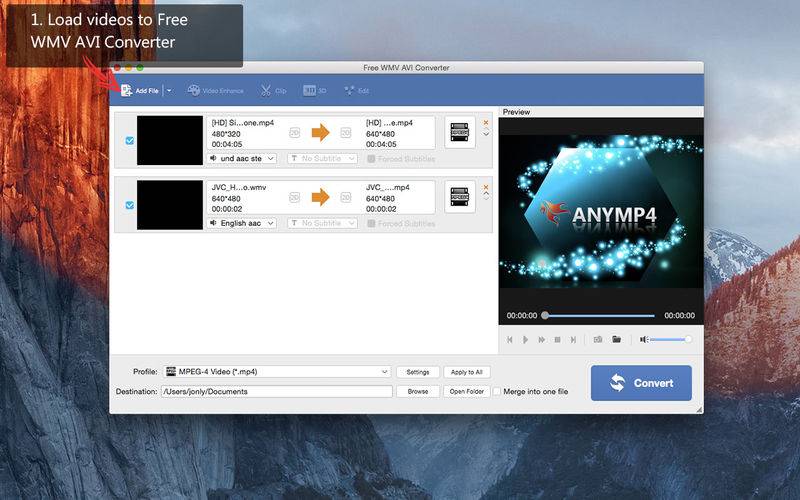Uncheck the first video's checkbox
Viewport: 800px width, 500px height.
[129, 141]
